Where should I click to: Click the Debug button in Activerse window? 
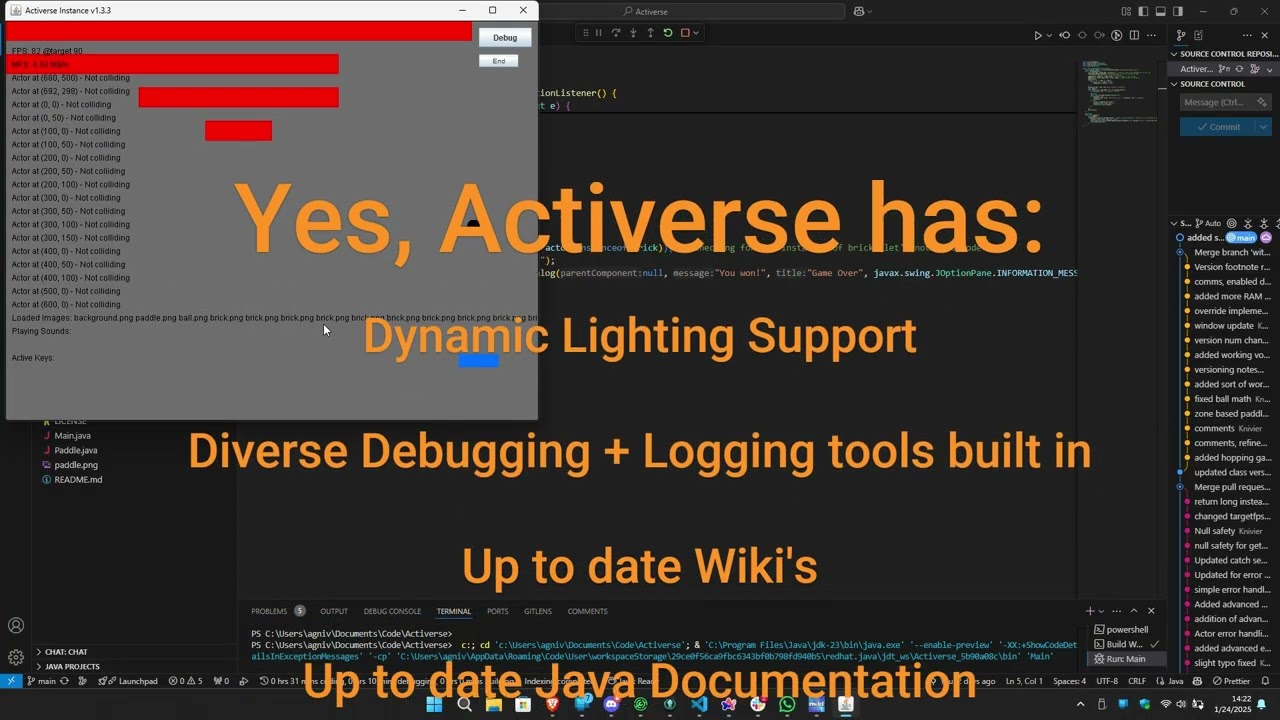point(505,38)
